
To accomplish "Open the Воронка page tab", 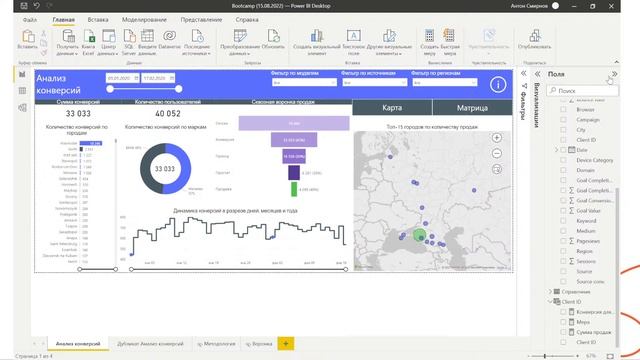I will click(259, 344).
